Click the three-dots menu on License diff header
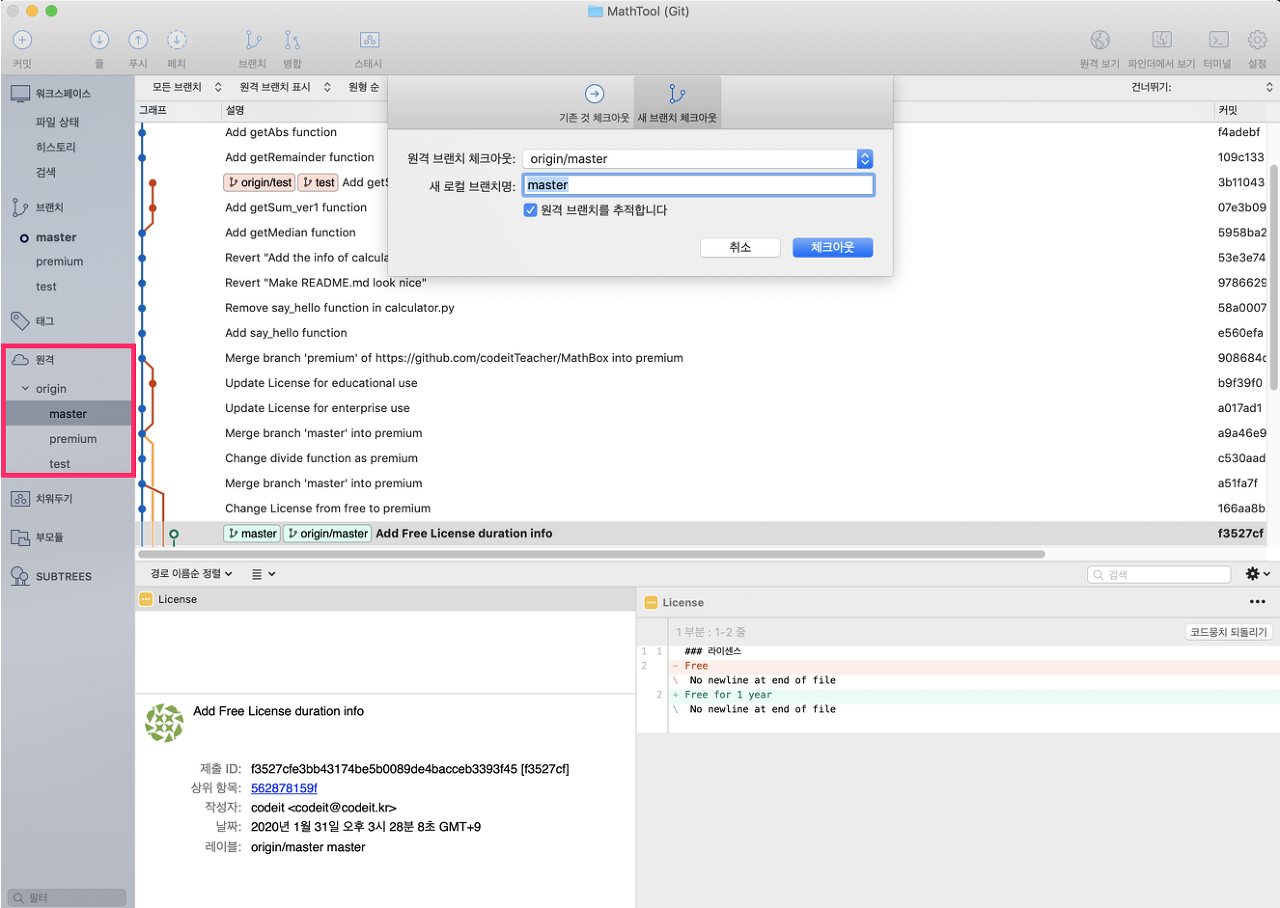The height and width of the screenshot is (908, 1280). (1258, 602)
